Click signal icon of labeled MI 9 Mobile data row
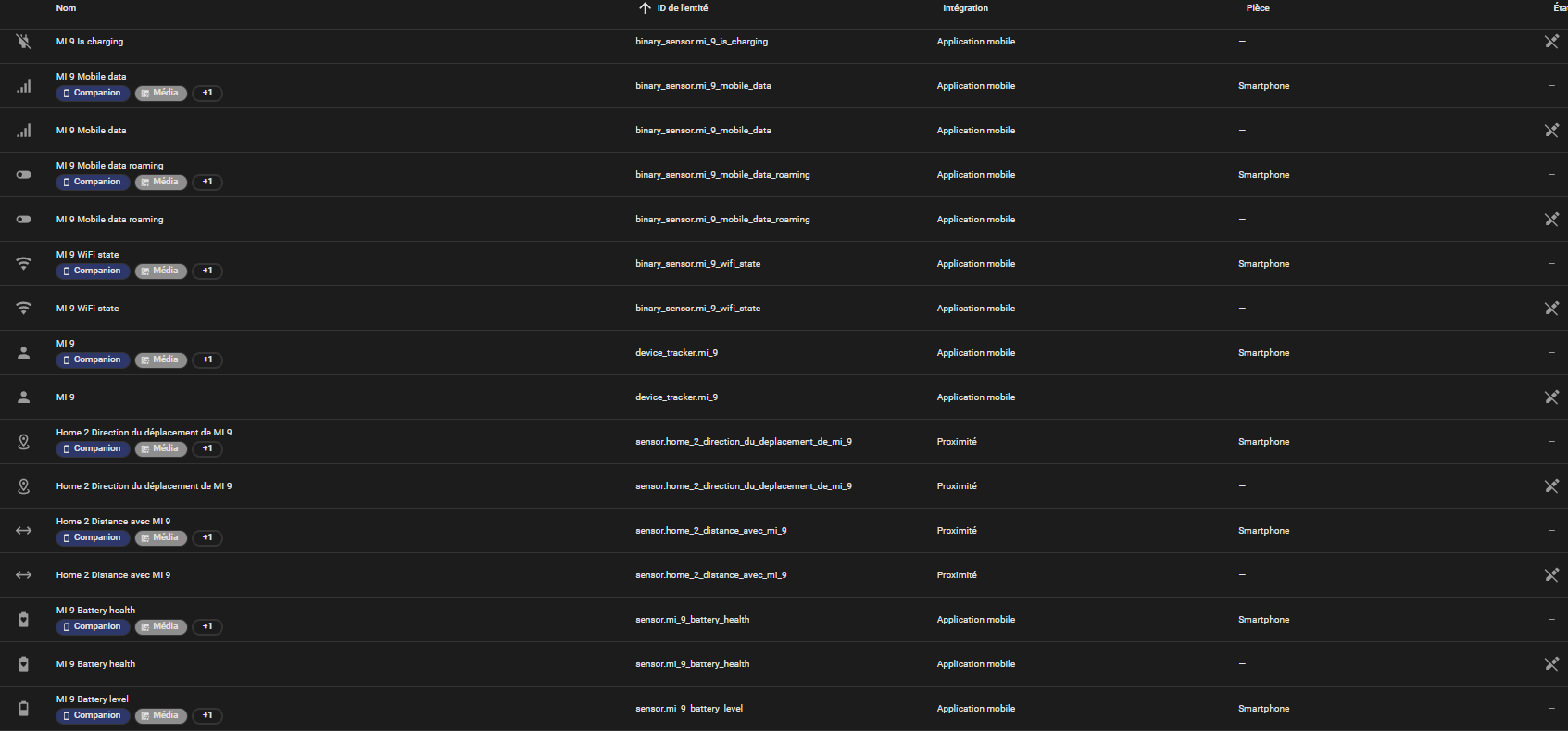Screen dimensions: 1568x731 (x=24, y=86)
